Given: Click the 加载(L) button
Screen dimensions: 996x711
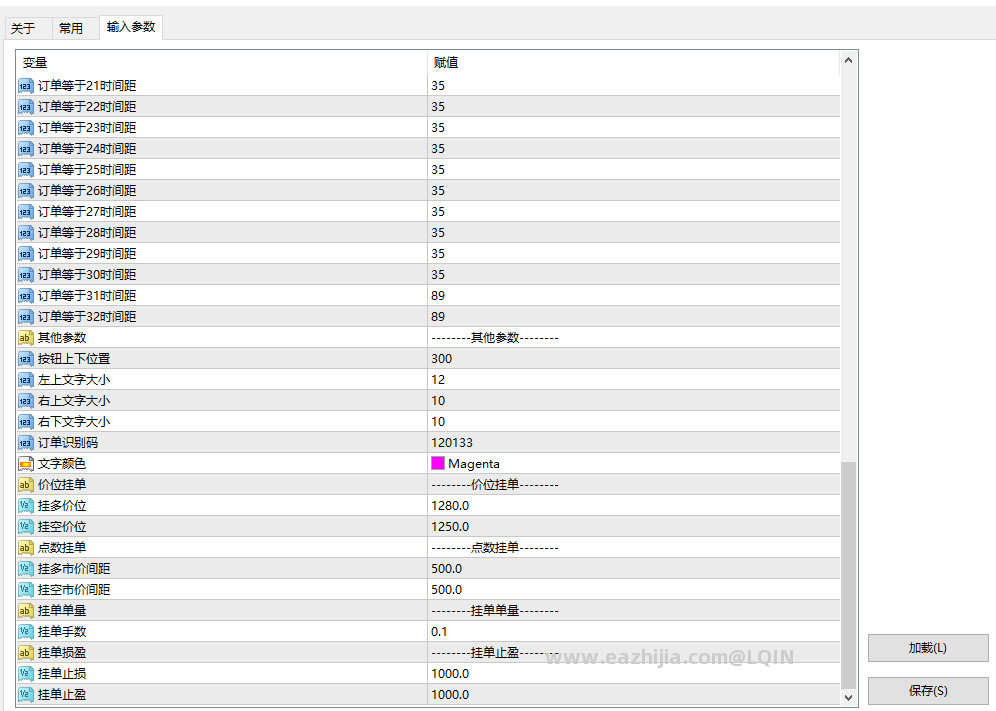Looking at the screenshot, I should (x=928, y=647).
